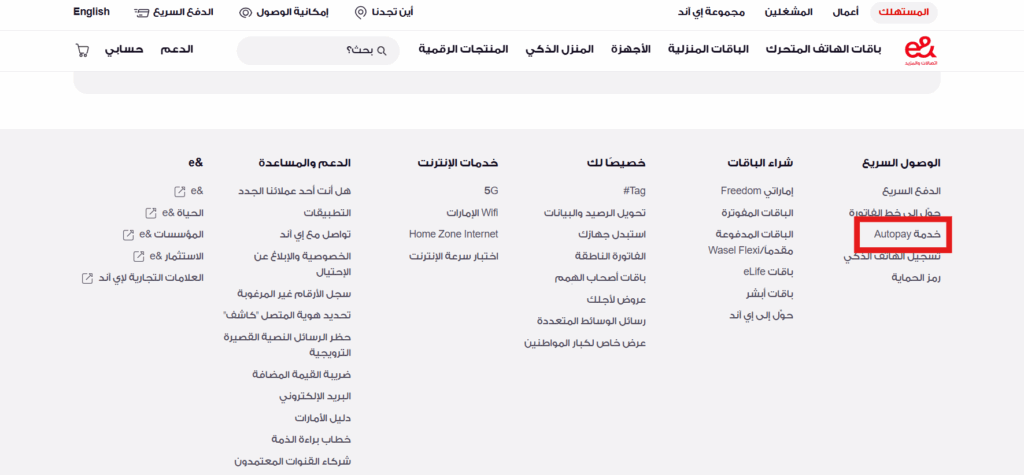Switch language to English
The width and height of the screenshot is (1024, 475).
coord(91,12)
